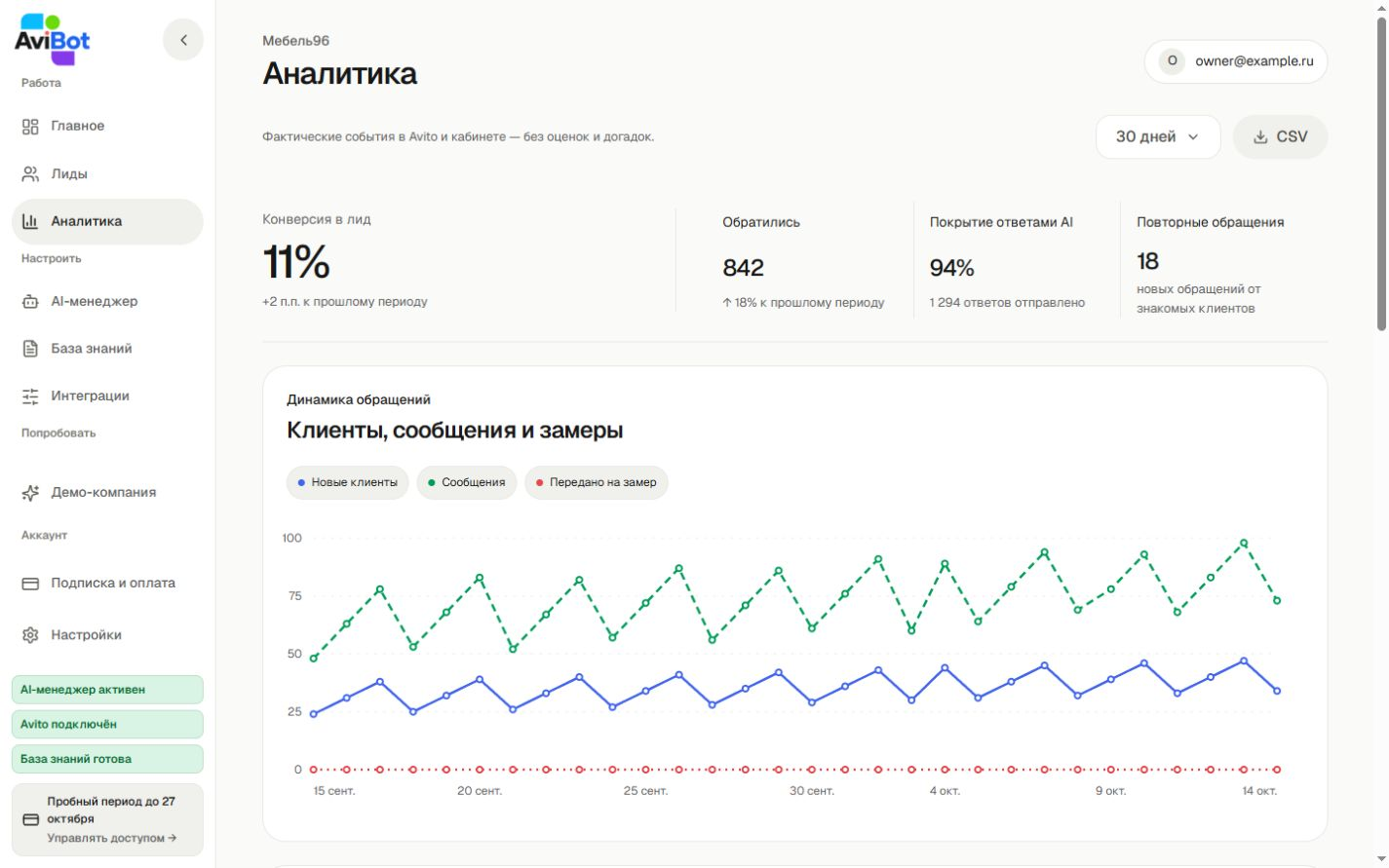The height and width of the screenshot is (868, 1389).
Task: Open the Интеграции menu item
Action: pyautogui.click(x=107, y=396)
